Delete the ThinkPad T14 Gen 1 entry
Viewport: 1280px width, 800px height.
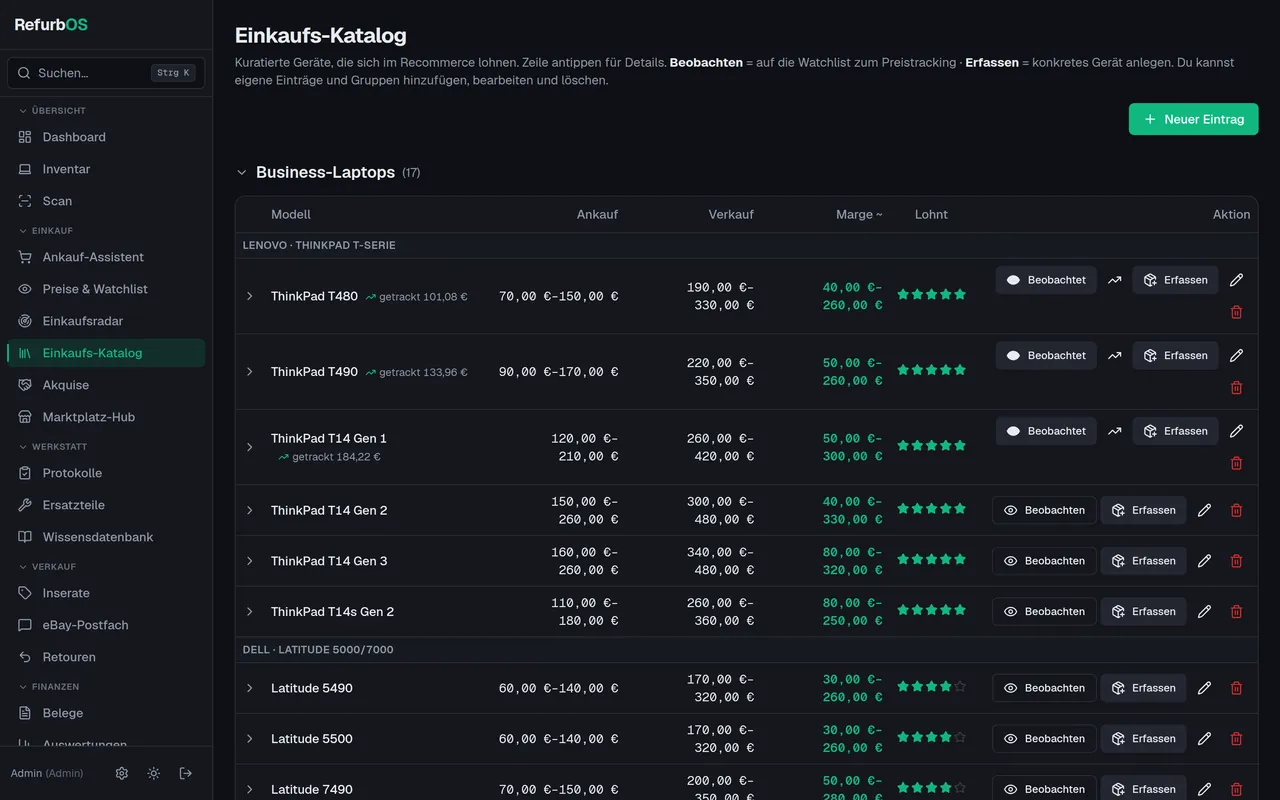click(1236, 463)
